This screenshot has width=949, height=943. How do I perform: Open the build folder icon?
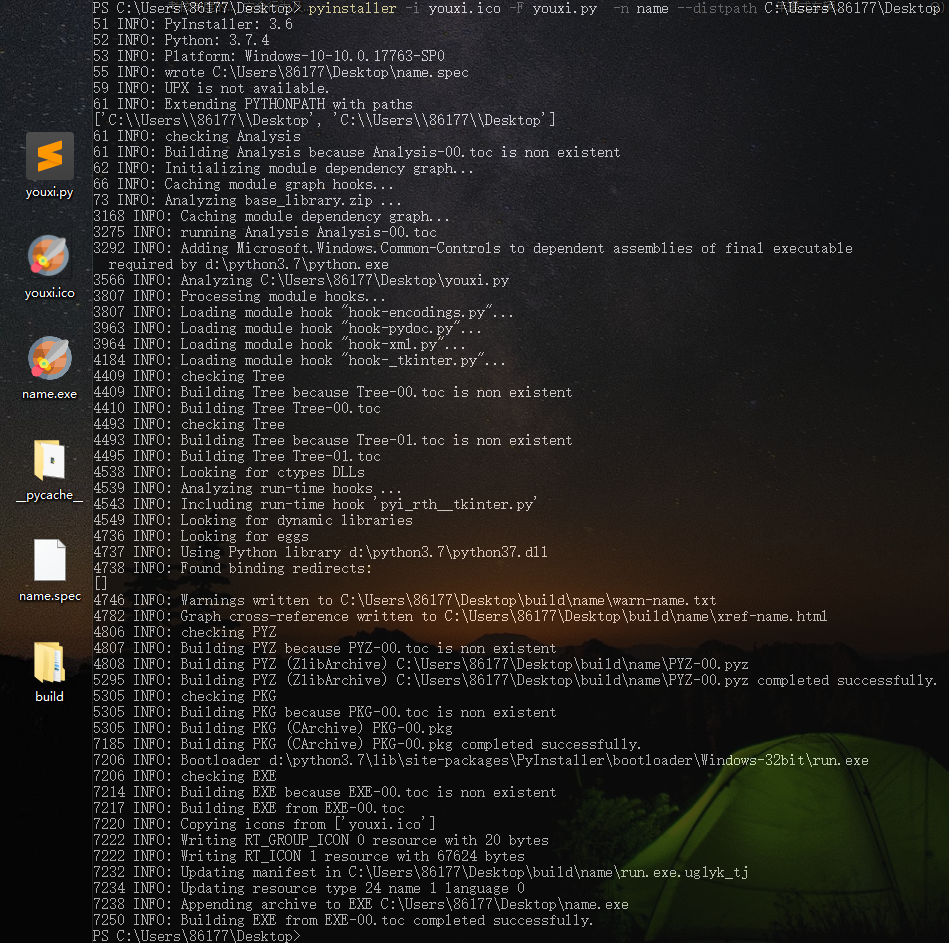coord(49,662)
